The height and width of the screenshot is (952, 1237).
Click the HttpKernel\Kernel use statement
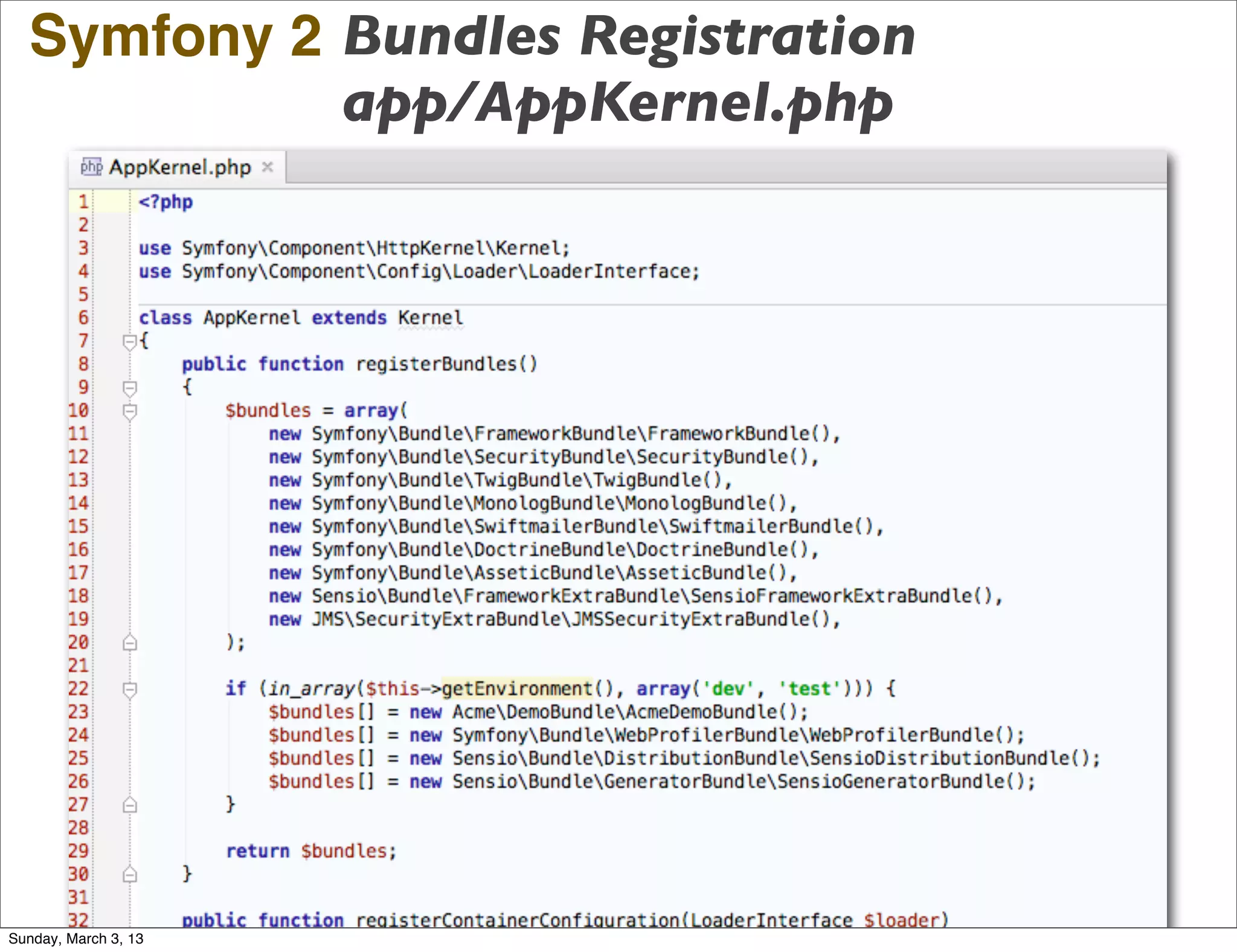tap(354, 248)
